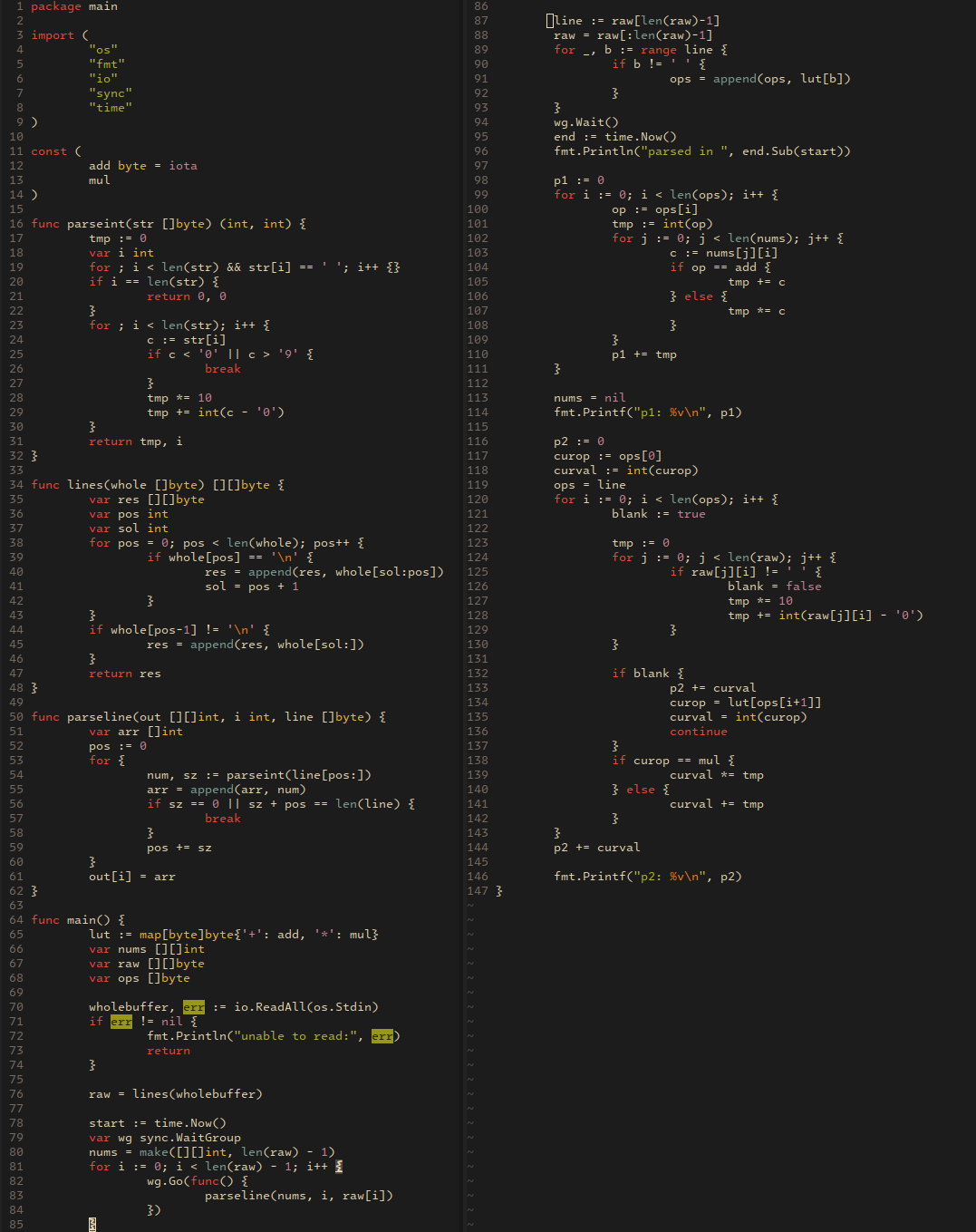Click 'wg.Go(func() {' call
This screenshot has height=1232, width=976.
pos(198,1181)
